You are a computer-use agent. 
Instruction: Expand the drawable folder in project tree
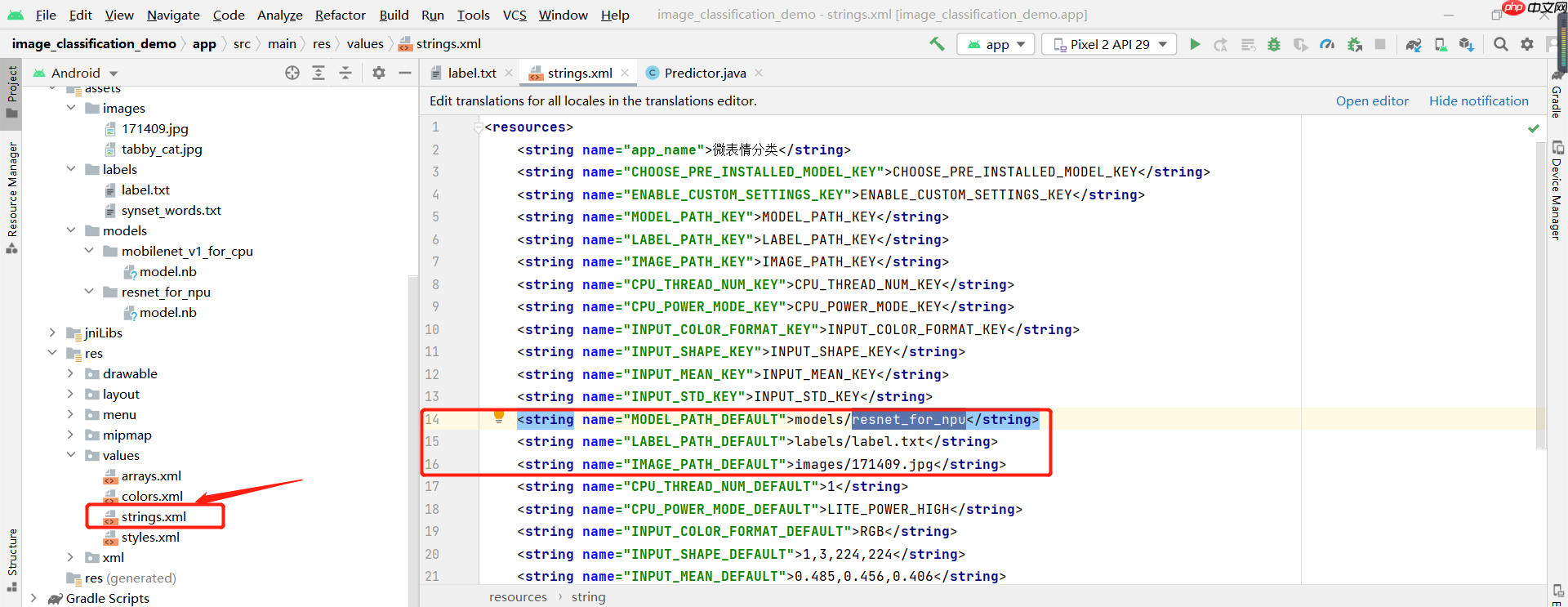(x=70, y=373)
